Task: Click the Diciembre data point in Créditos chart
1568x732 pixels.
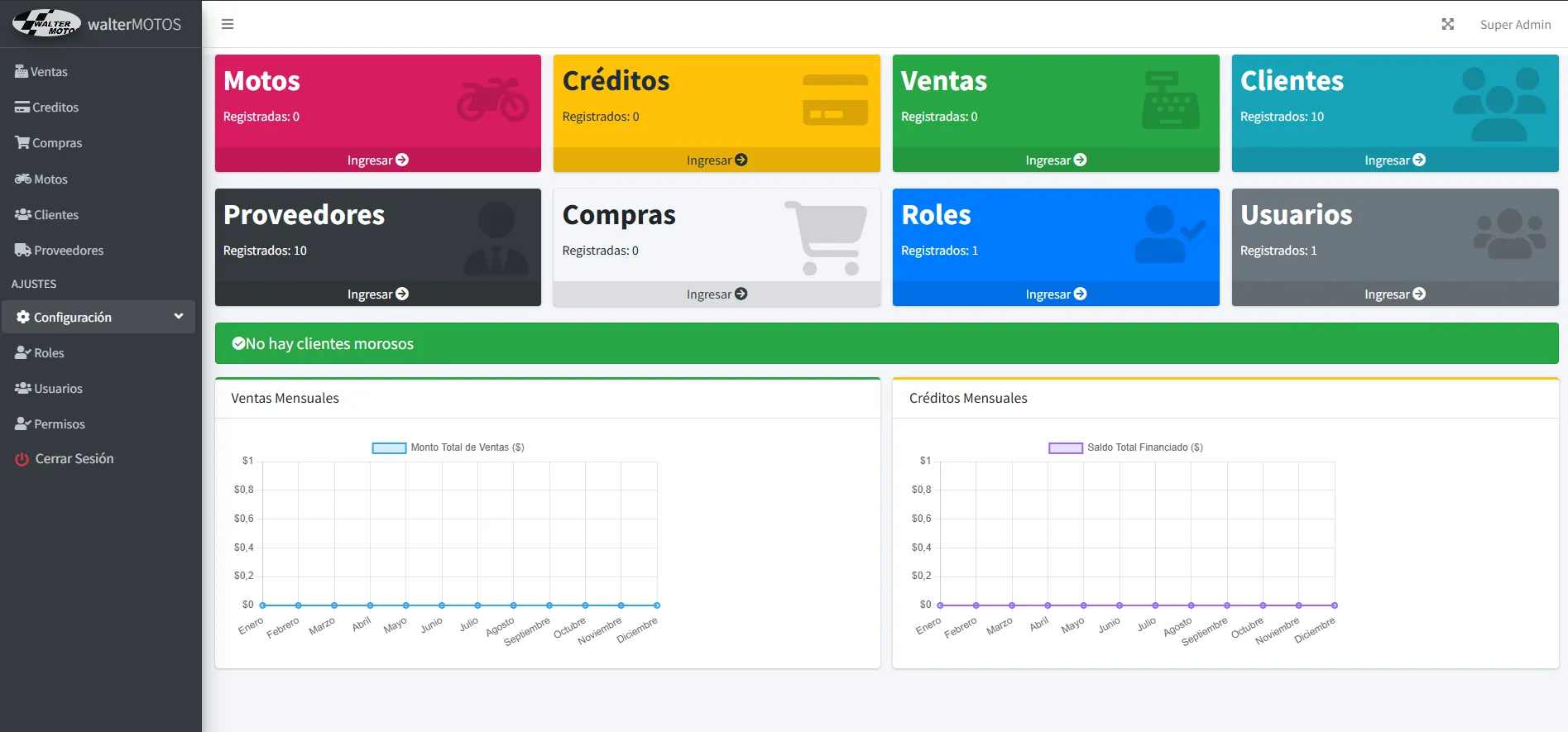Action: (1335, 605)
